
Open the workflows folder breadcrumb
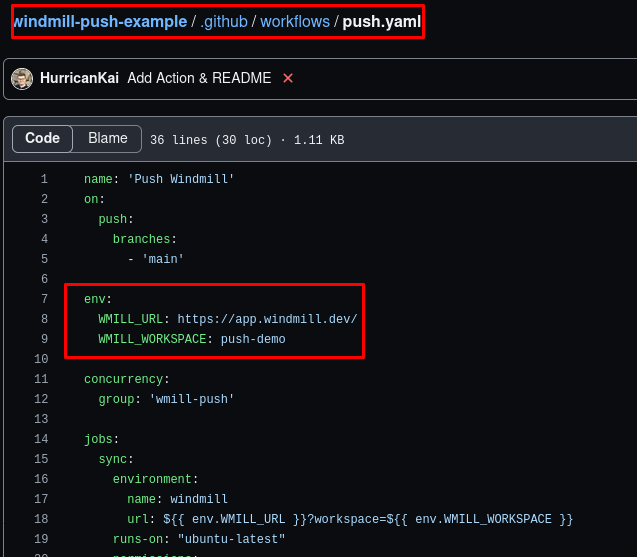click(x=295, y=22)
